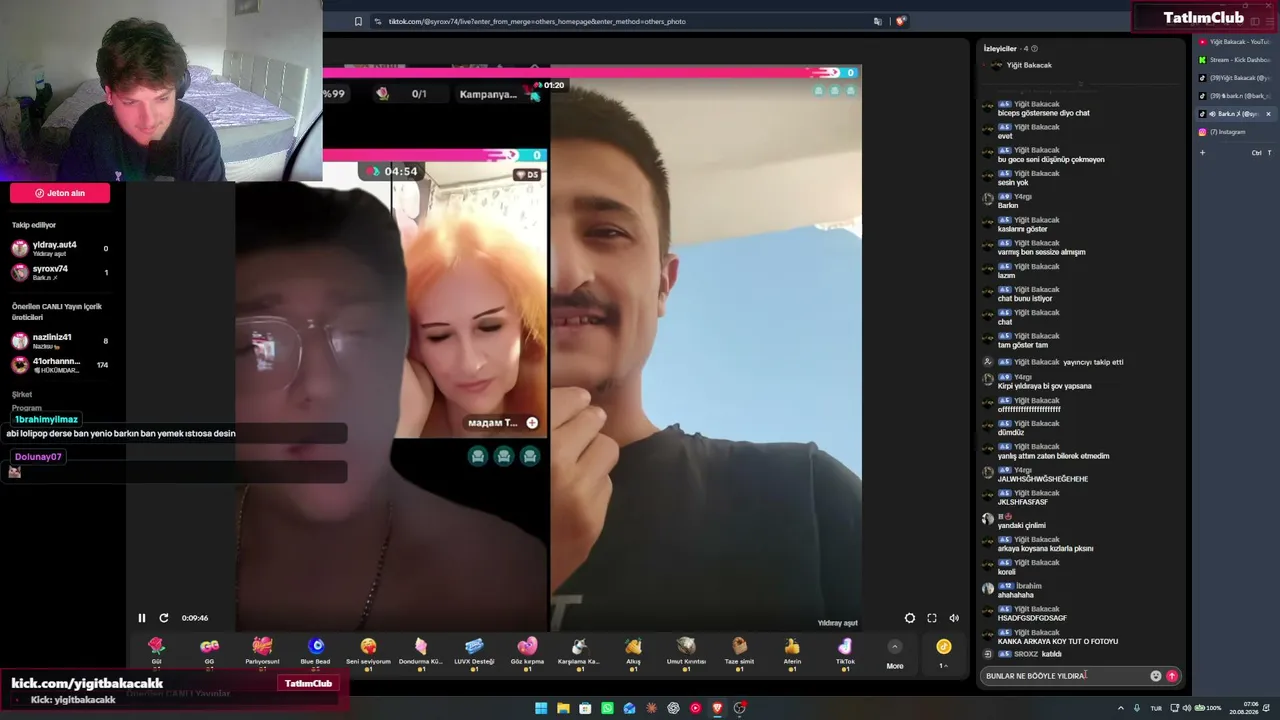1280x720 pixels.
Task: Click the 'kaslarını göster' chat message
Action: [x=1023, y=229]
